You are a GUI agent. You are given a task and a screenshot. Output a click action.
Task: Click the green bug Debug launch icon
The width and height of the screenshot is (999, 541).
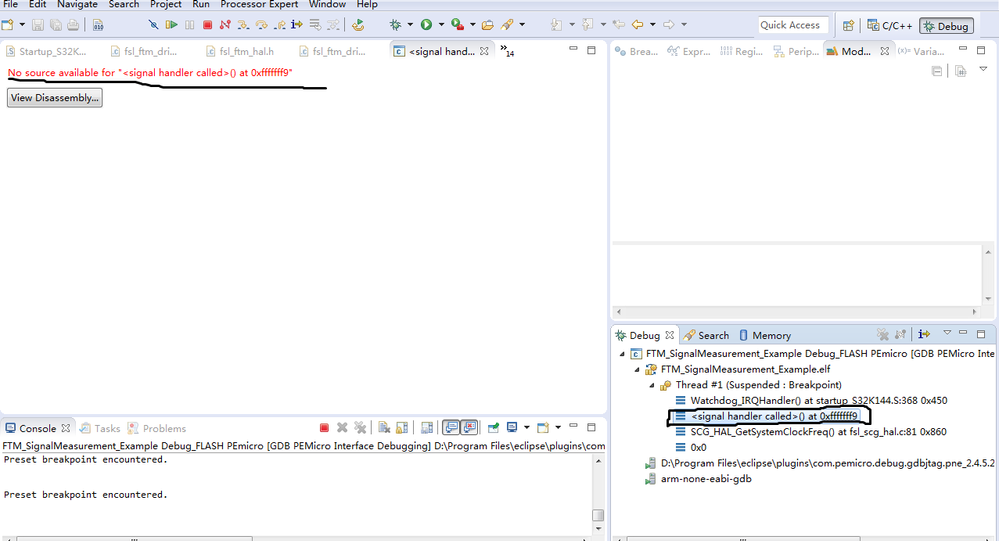[x=396, y=25]
